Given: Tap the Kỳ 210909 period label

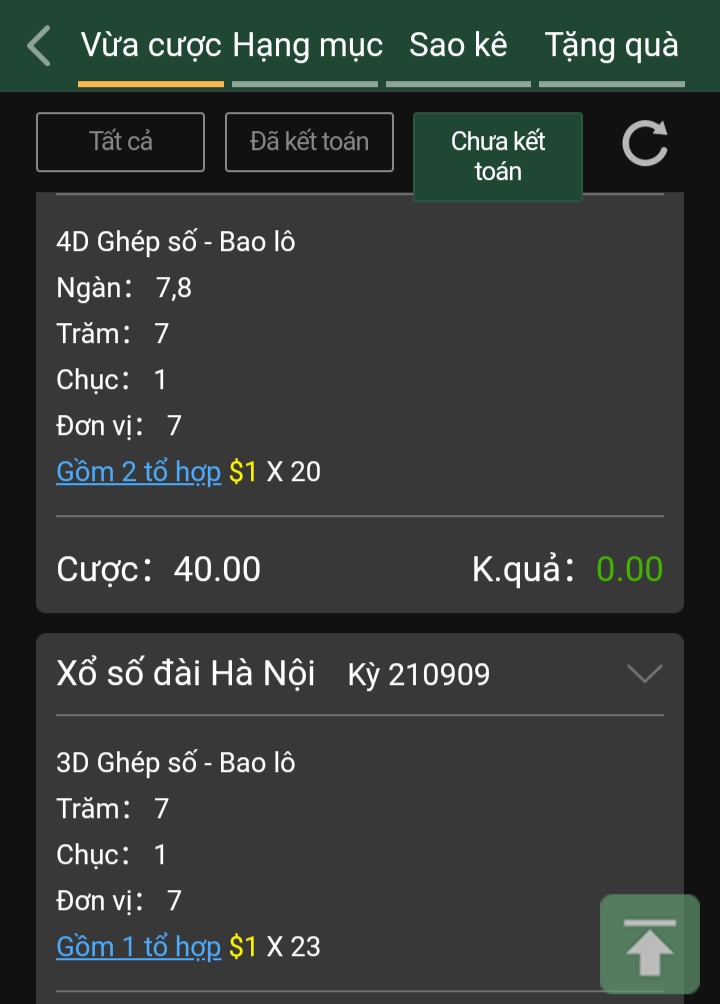Looking at the screenshot, I should [419, 675].
